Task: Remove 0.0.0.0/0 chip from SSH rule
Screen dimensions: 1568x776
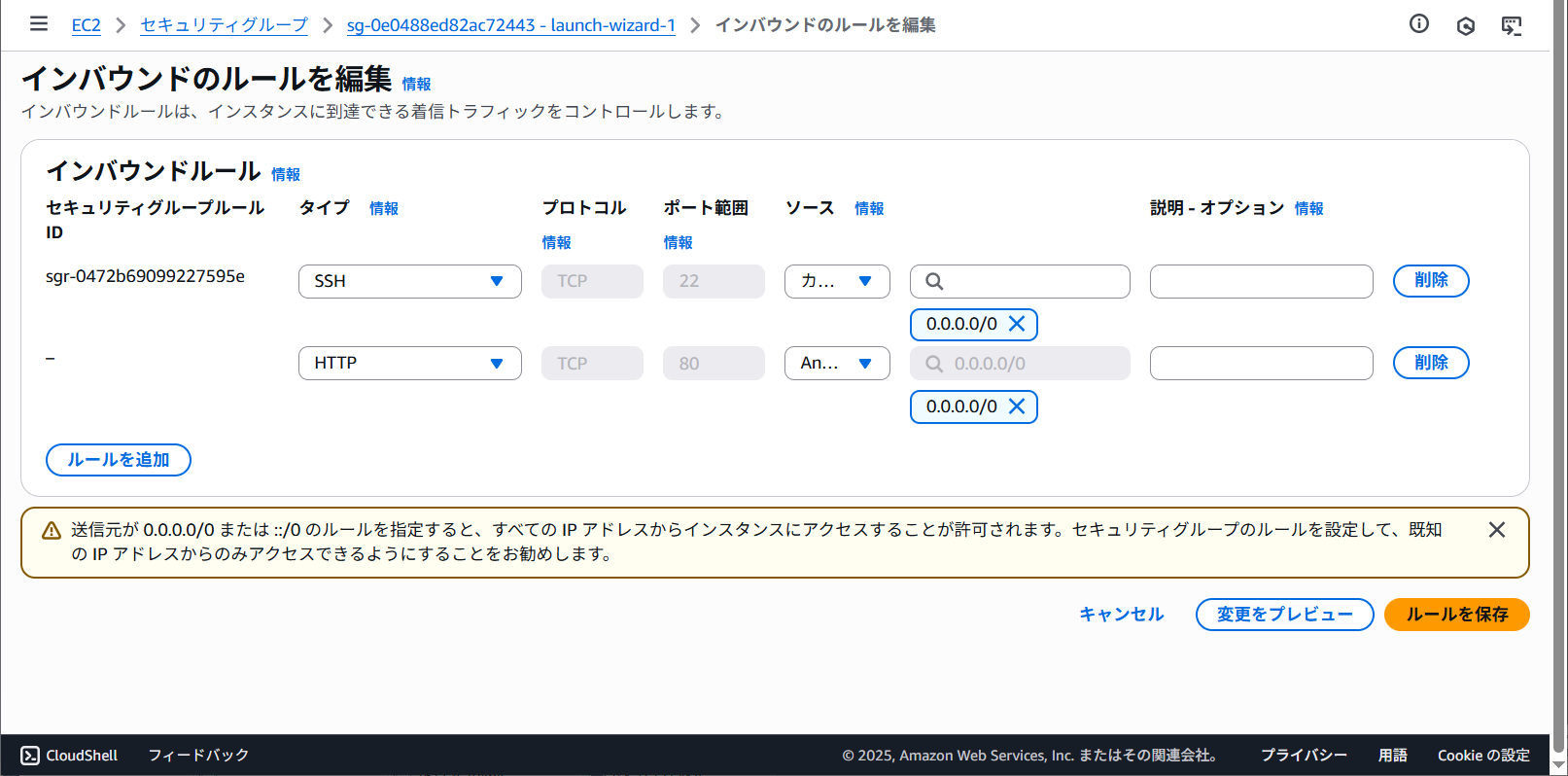Action: tap(1017, 324)
